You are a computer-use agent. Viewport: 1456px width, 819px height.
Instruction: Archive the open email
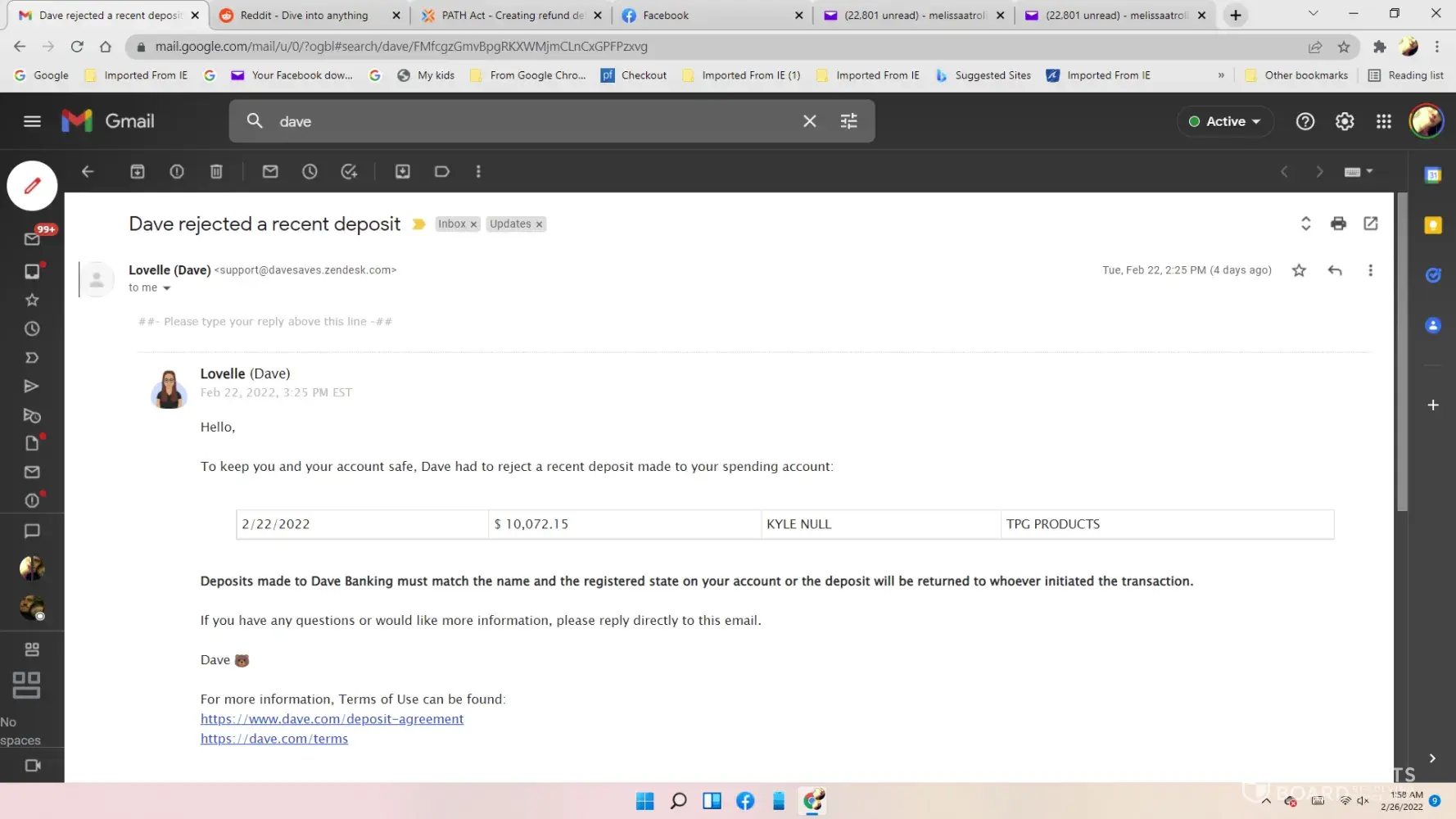138,171
